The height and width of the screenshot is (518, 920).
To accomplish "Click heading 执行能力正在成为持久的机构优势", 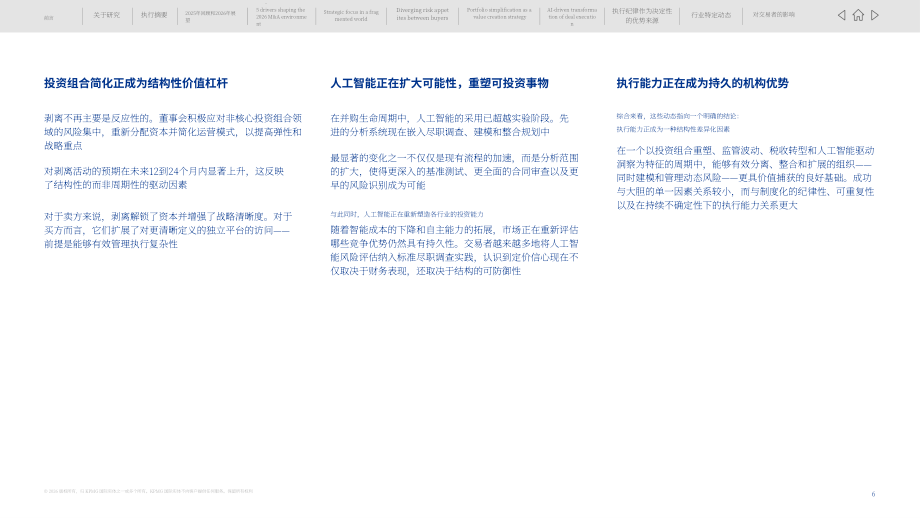I will (702, 83).
